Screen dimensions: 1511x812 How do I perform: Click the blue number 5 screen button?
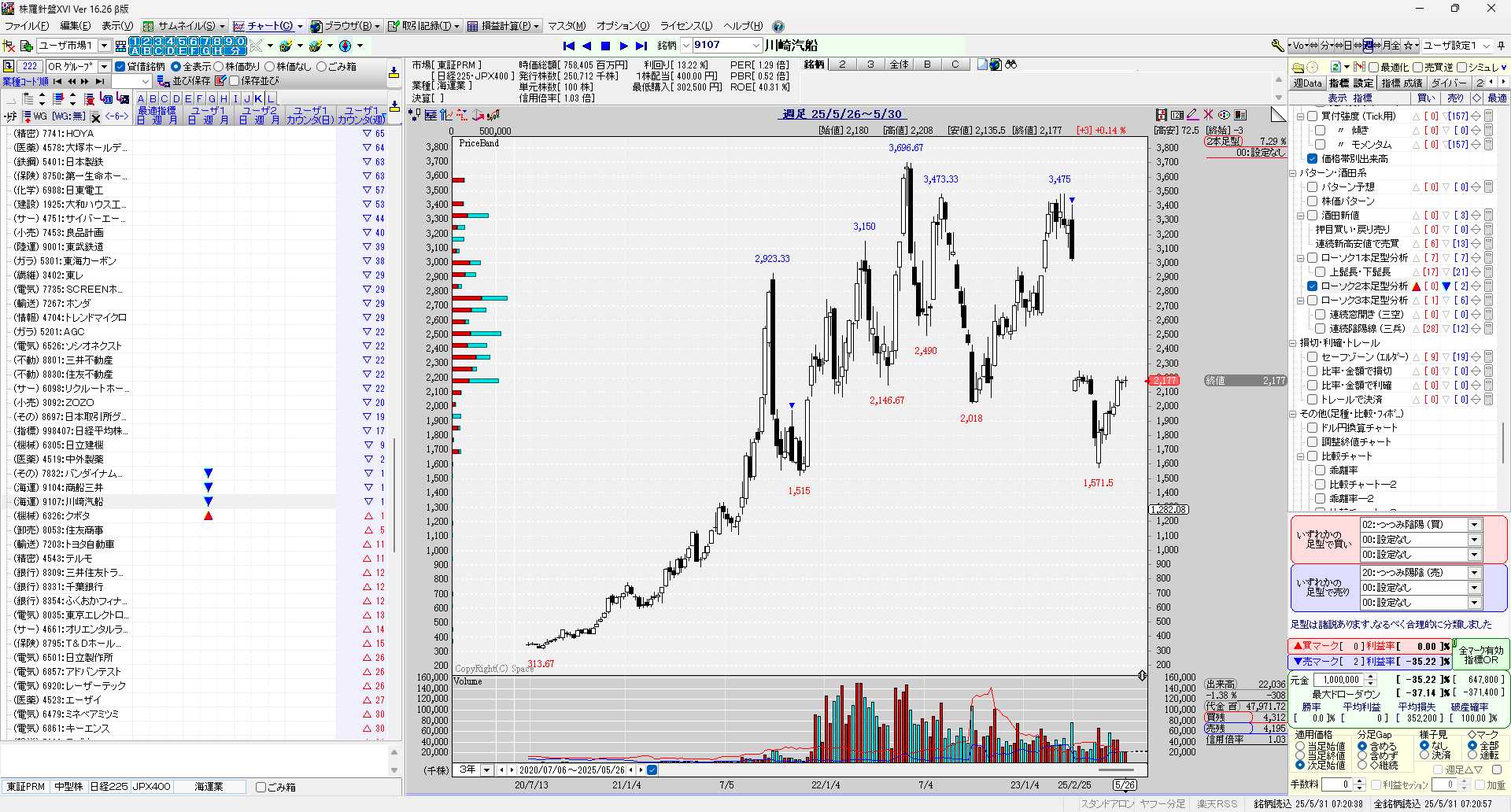tap(181, 41)
